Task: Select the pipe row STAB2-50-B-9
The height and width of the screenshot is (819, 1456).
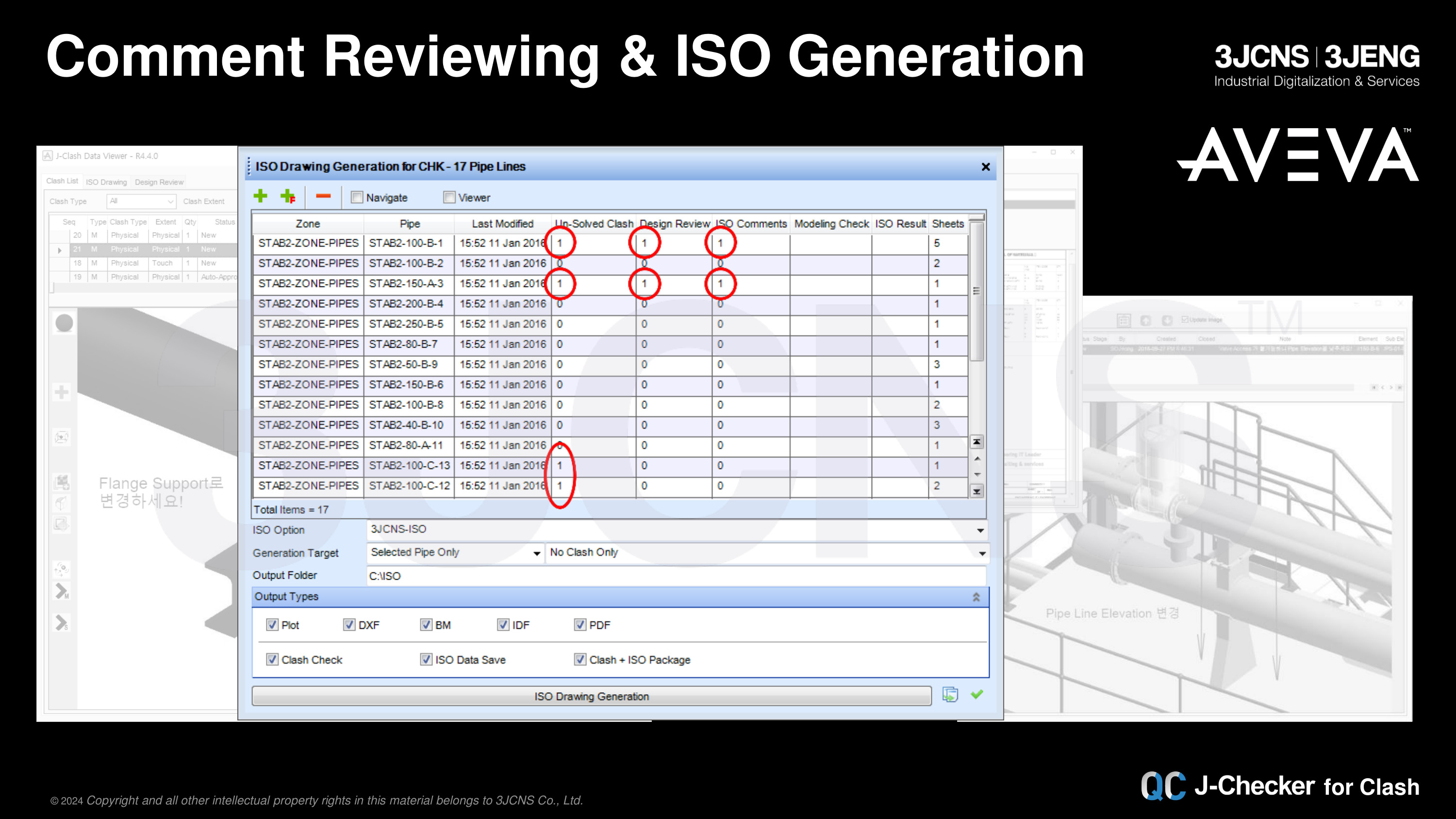Action: pyautogui.click(x=610, y=365)
